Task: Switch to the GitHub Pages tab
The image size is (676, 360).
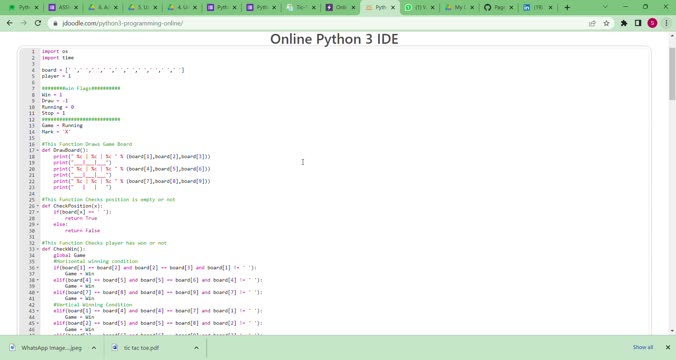Action: (498, 7)
